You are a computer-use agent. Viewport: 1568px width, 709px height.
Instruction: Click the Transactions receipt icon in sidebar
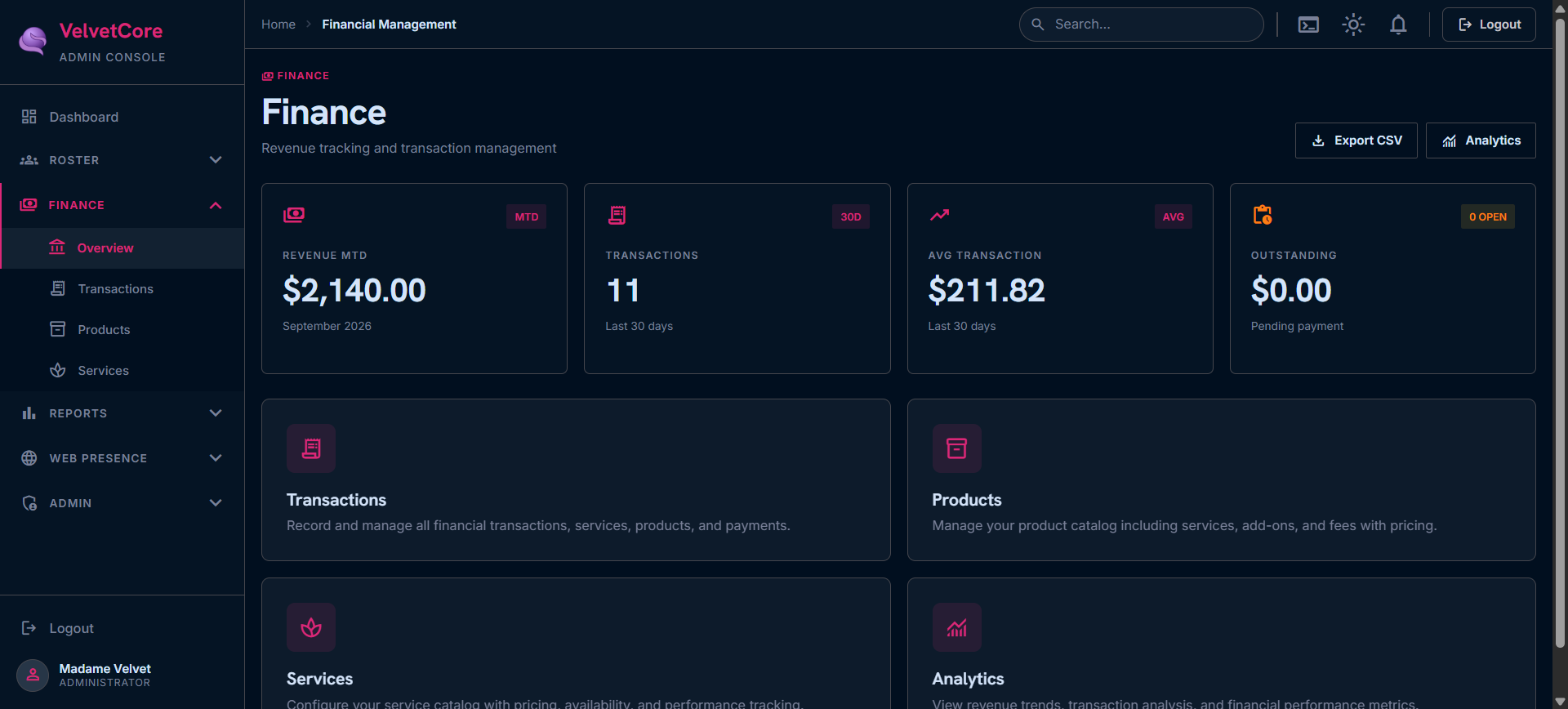click(58, 288)
